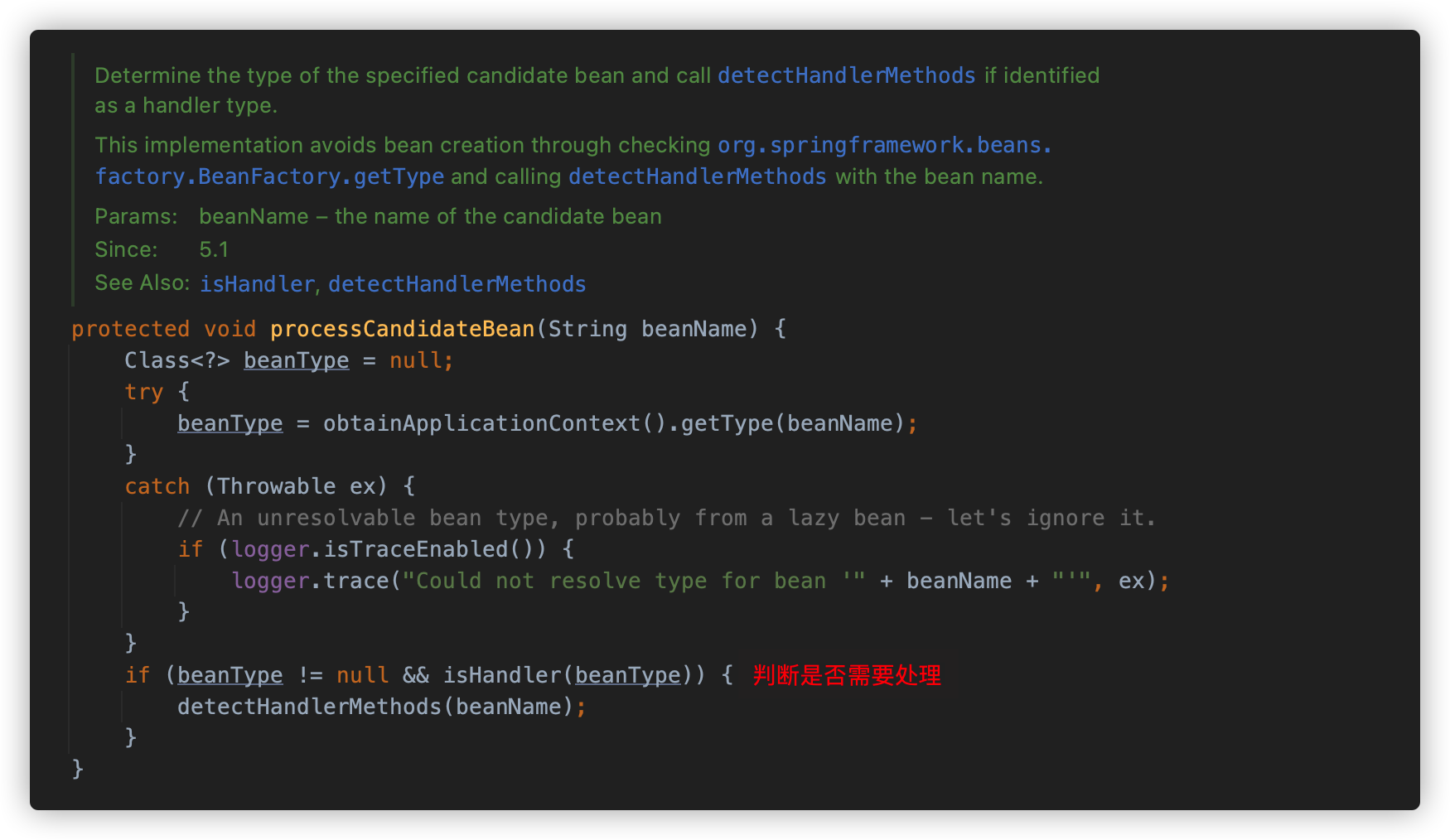The width and height of the screenshot is (1450, 840).
Task: Open the factory.BeanFactory.getType documentation link
Action: click(269, 176)
